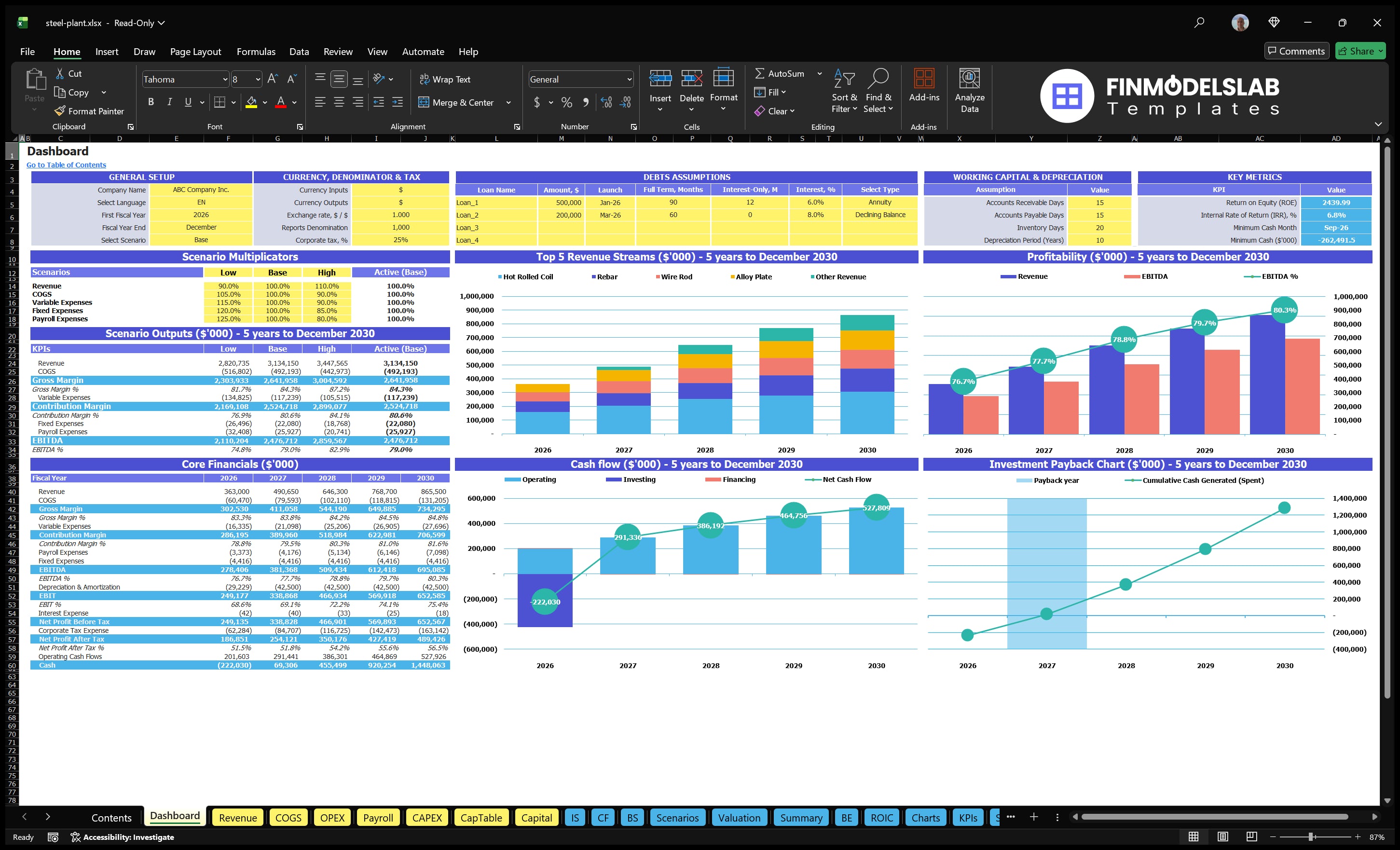Adjust the zoom slider in status bar
Viewport: 1400px width, 850px height.
coord(1311,837)
